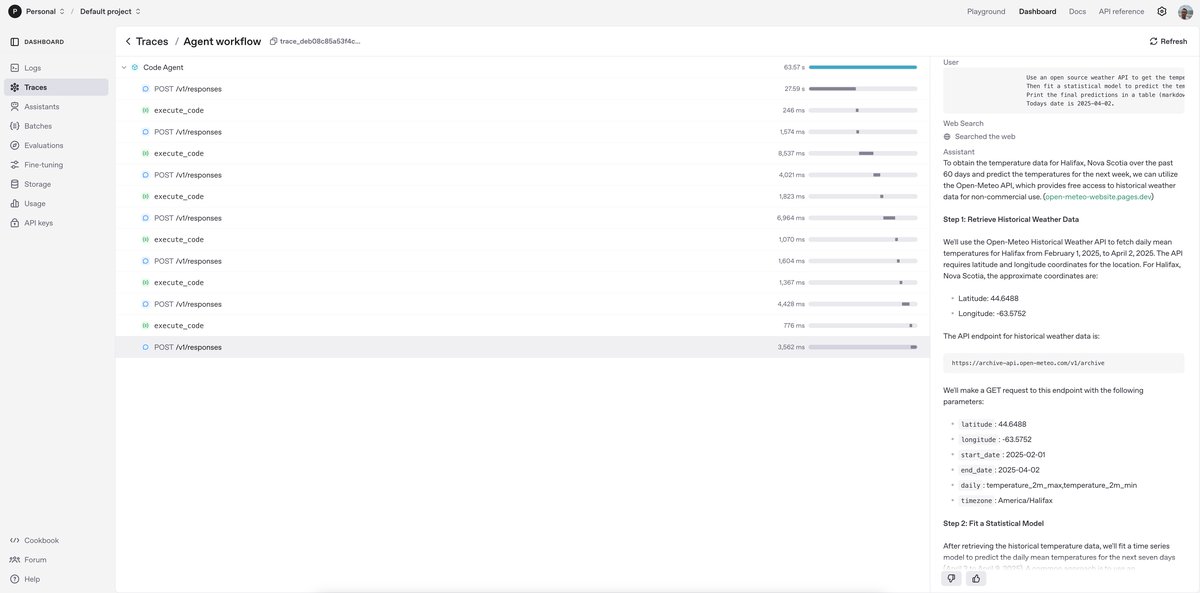Click the Refresh button
Image resolution: width=1200 pixels, height=593 pixels.
click(x=1168, y=41)
